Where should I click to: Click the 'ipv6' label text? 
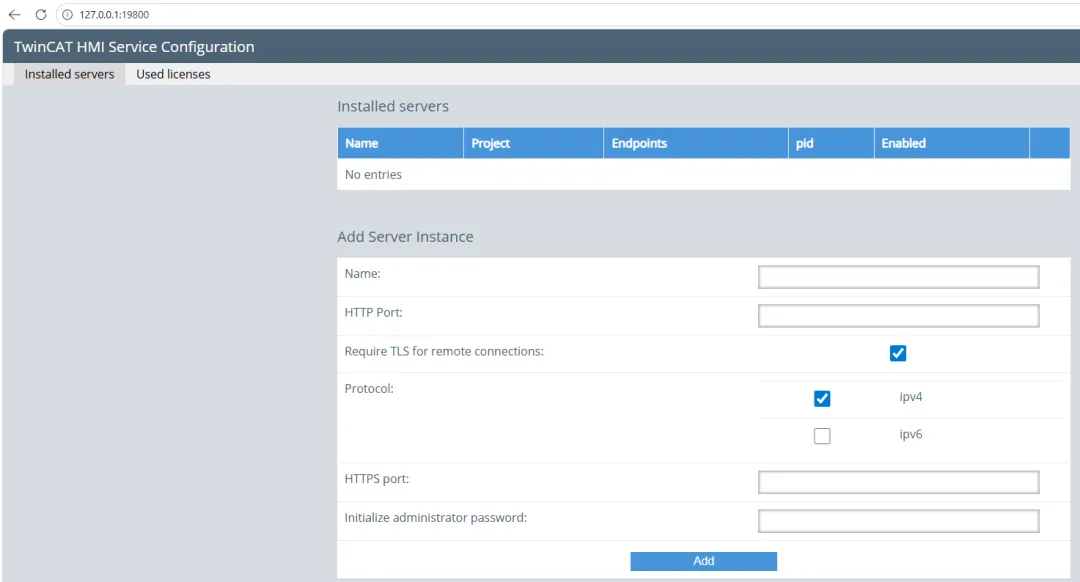click(x=911, y=435)
